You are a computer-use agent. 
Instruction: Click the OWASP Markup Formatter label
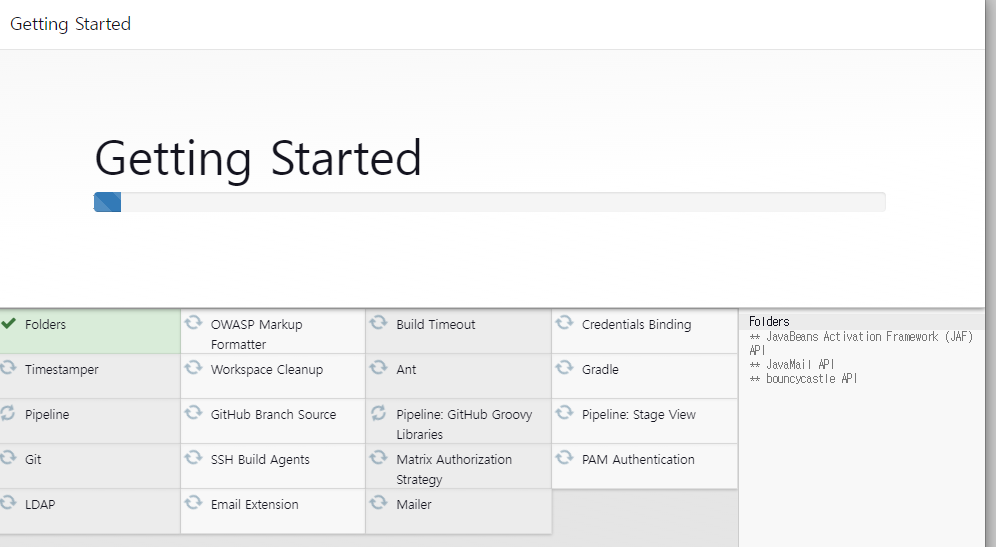click(x=257, y=334)
